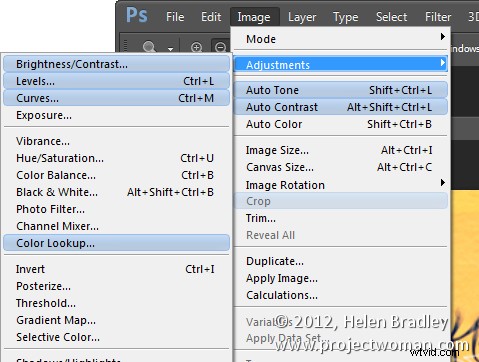Choose the Crop menu item
Viewport: 479px width, 362px height.
pos(340,201)
